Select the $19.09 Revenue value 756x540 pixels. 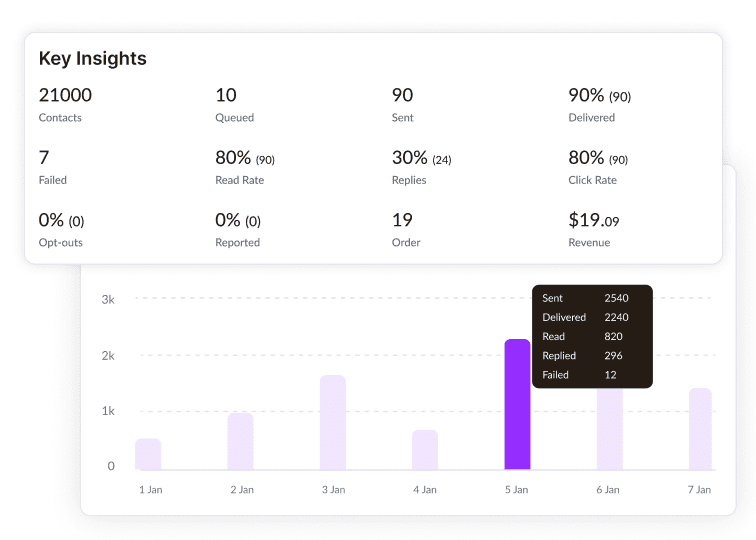[594, 220]
